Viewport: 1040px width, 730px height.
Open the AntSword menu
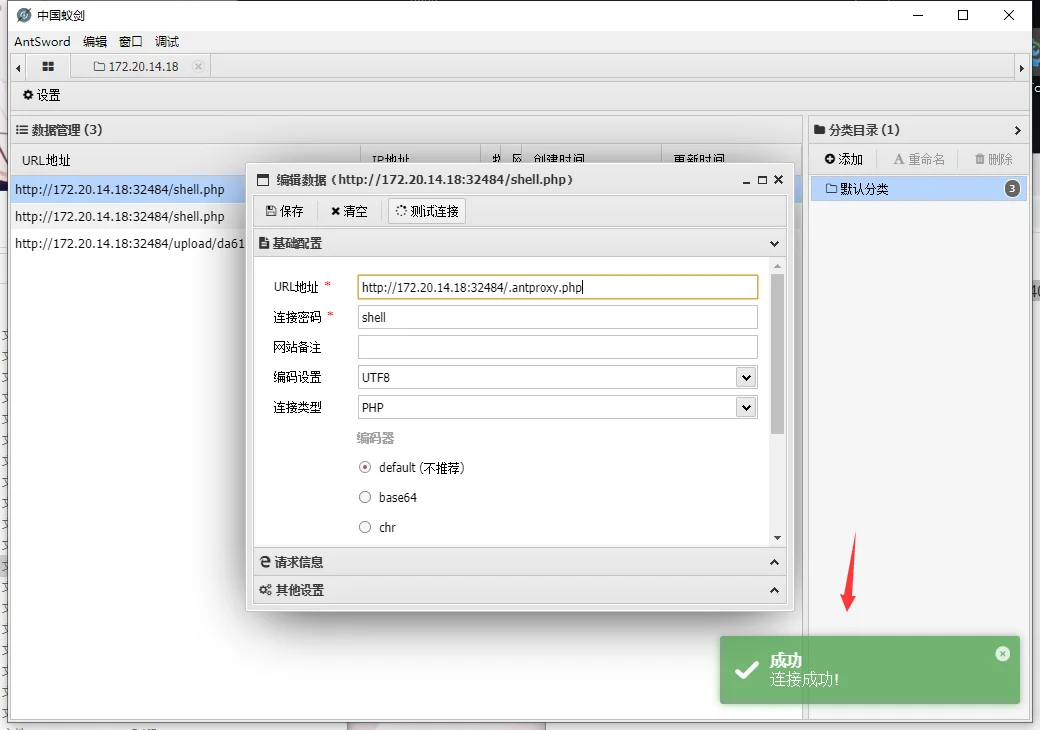[x=42, y=42]
